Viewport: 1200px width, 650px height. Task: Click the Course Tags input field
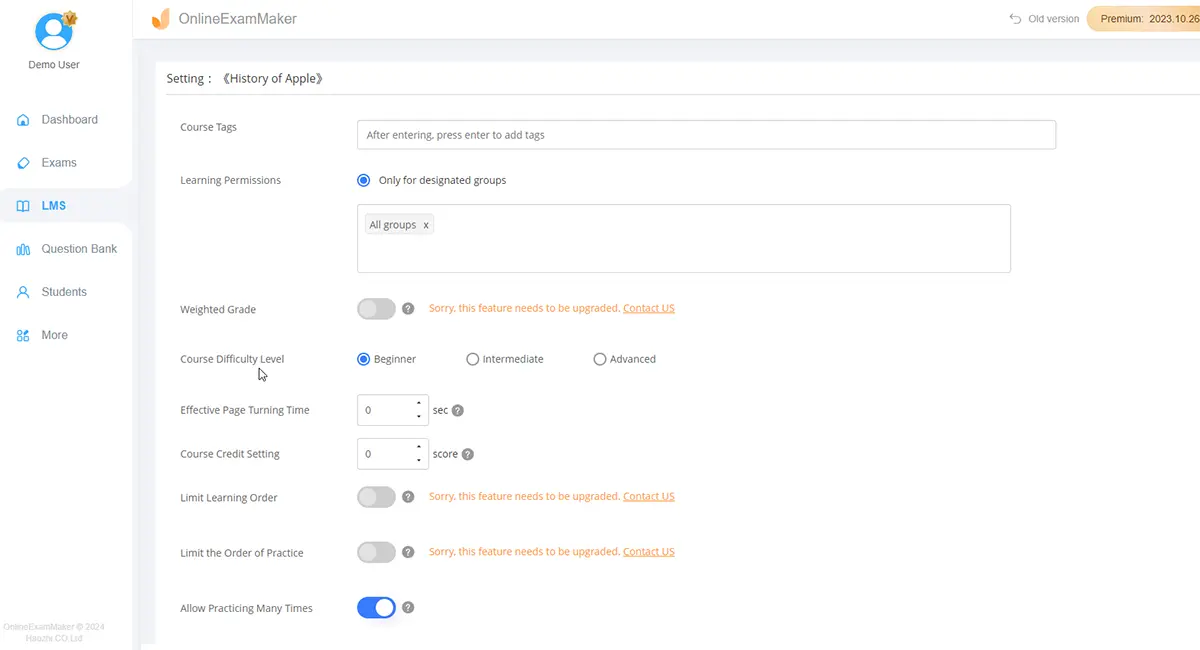click(x=706, y=135)
